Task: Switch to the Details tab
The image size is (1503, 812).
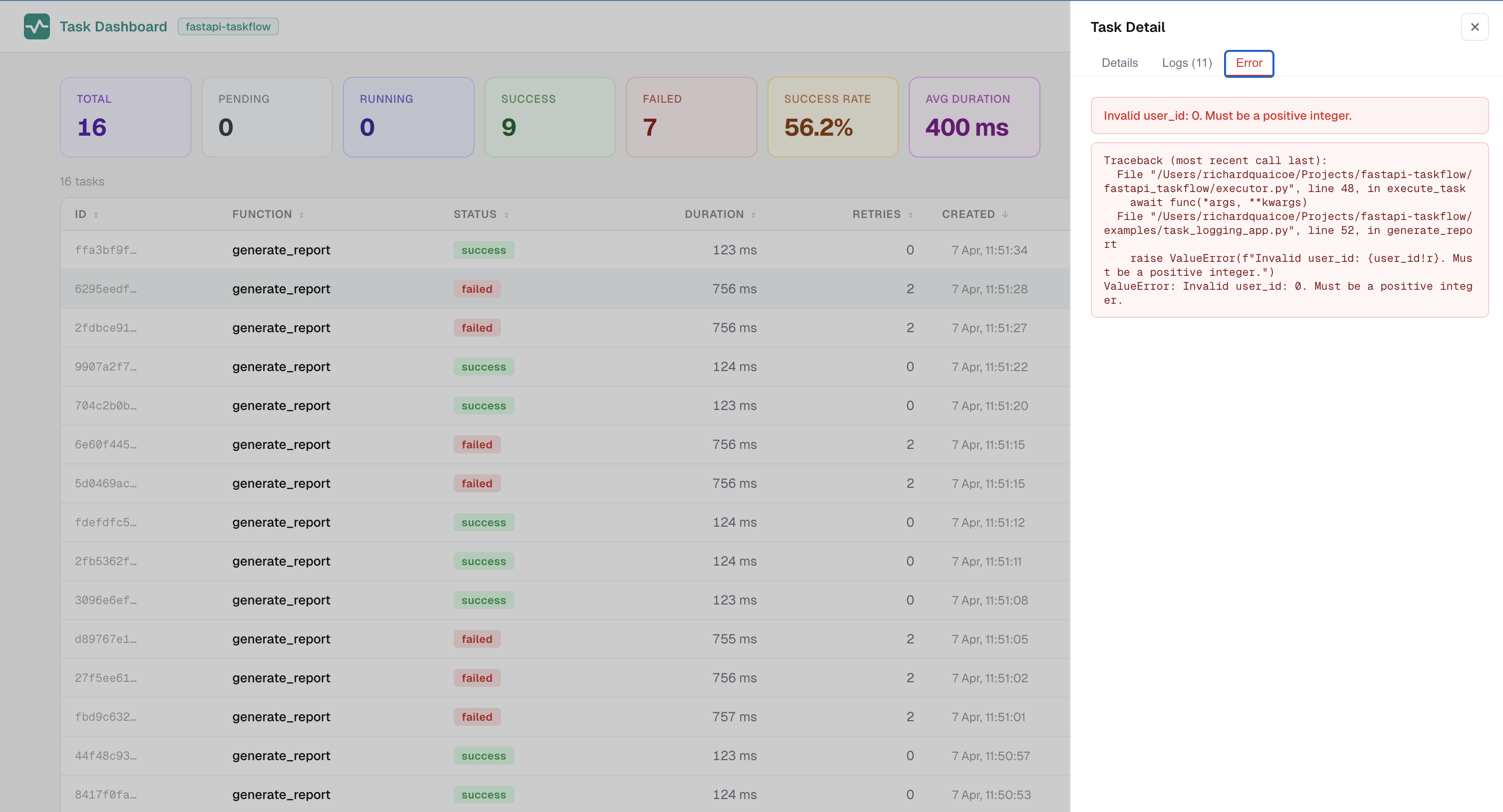Action: [x=1119, y=63]
